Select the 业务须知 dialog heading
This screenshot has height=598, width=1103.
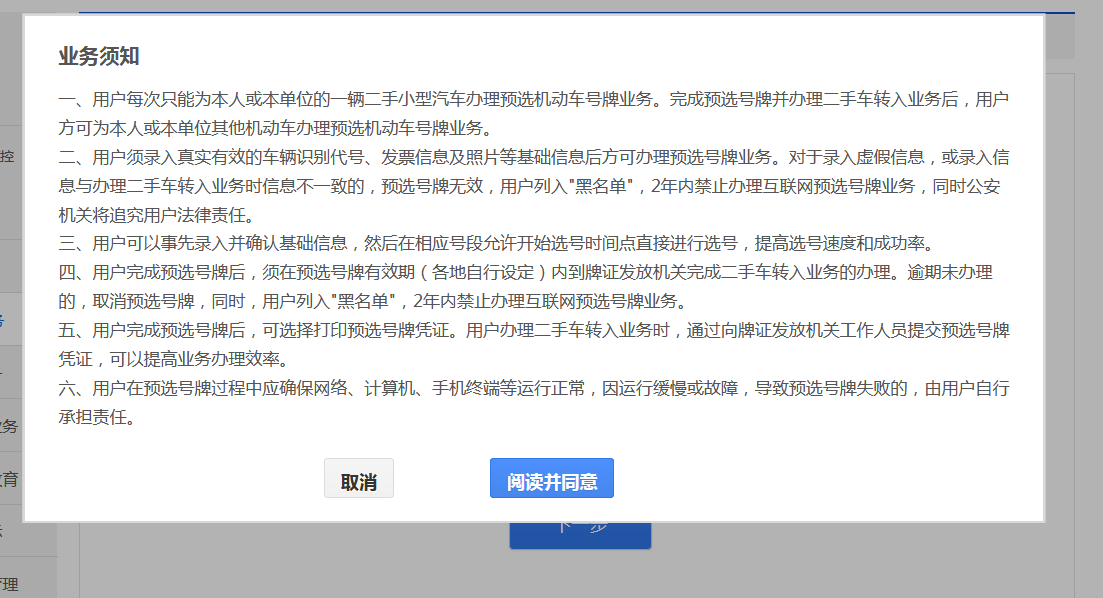99,56
